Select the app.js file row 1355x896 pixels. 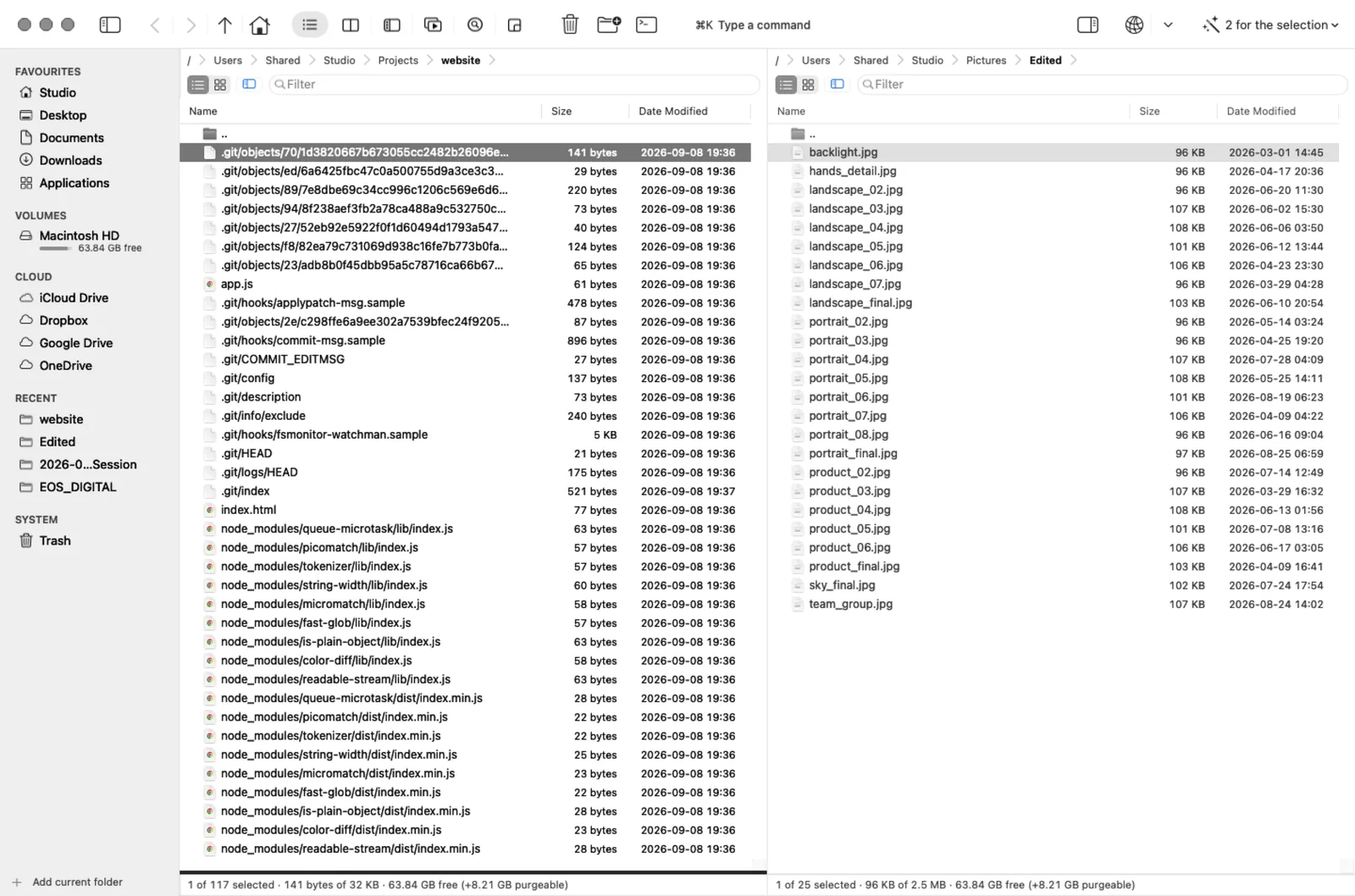point(465,285)
